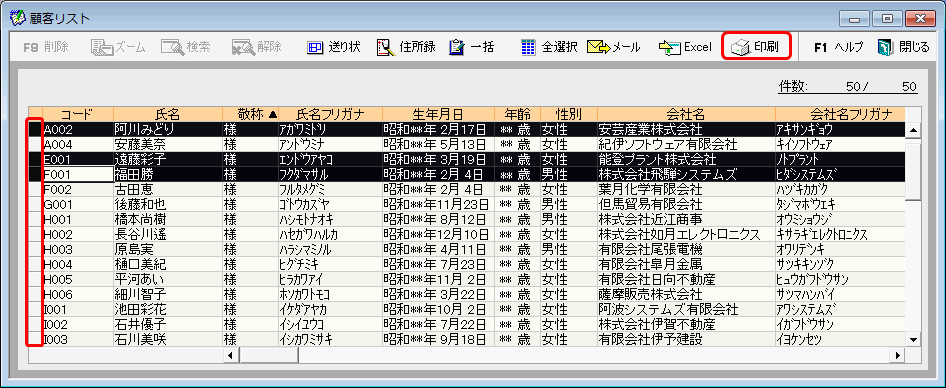The height and width of the screenshot is (388, 946).
Task: Click company cell 但馬貿易有限会社
Action: click(x=687, y=204)
